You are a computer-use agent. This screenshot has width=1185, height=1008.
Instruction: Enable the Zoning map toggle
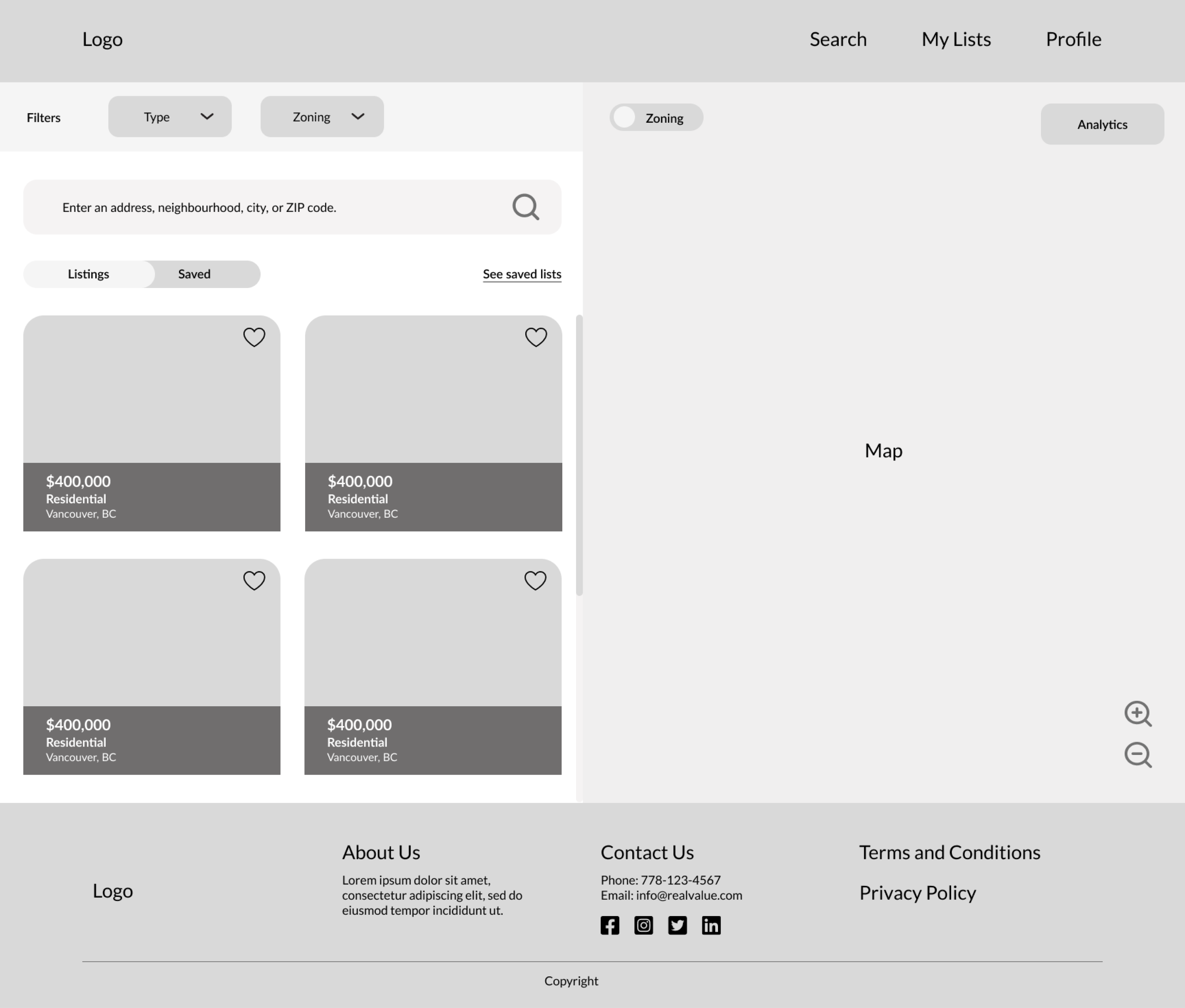(625, 118)
